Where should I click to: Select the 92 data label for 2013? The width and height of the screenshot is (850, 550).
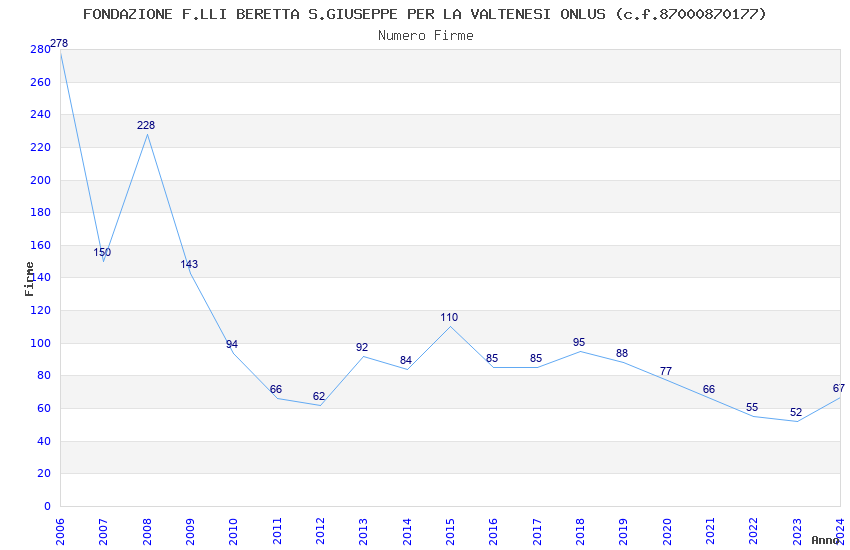(x=362, y=347)
